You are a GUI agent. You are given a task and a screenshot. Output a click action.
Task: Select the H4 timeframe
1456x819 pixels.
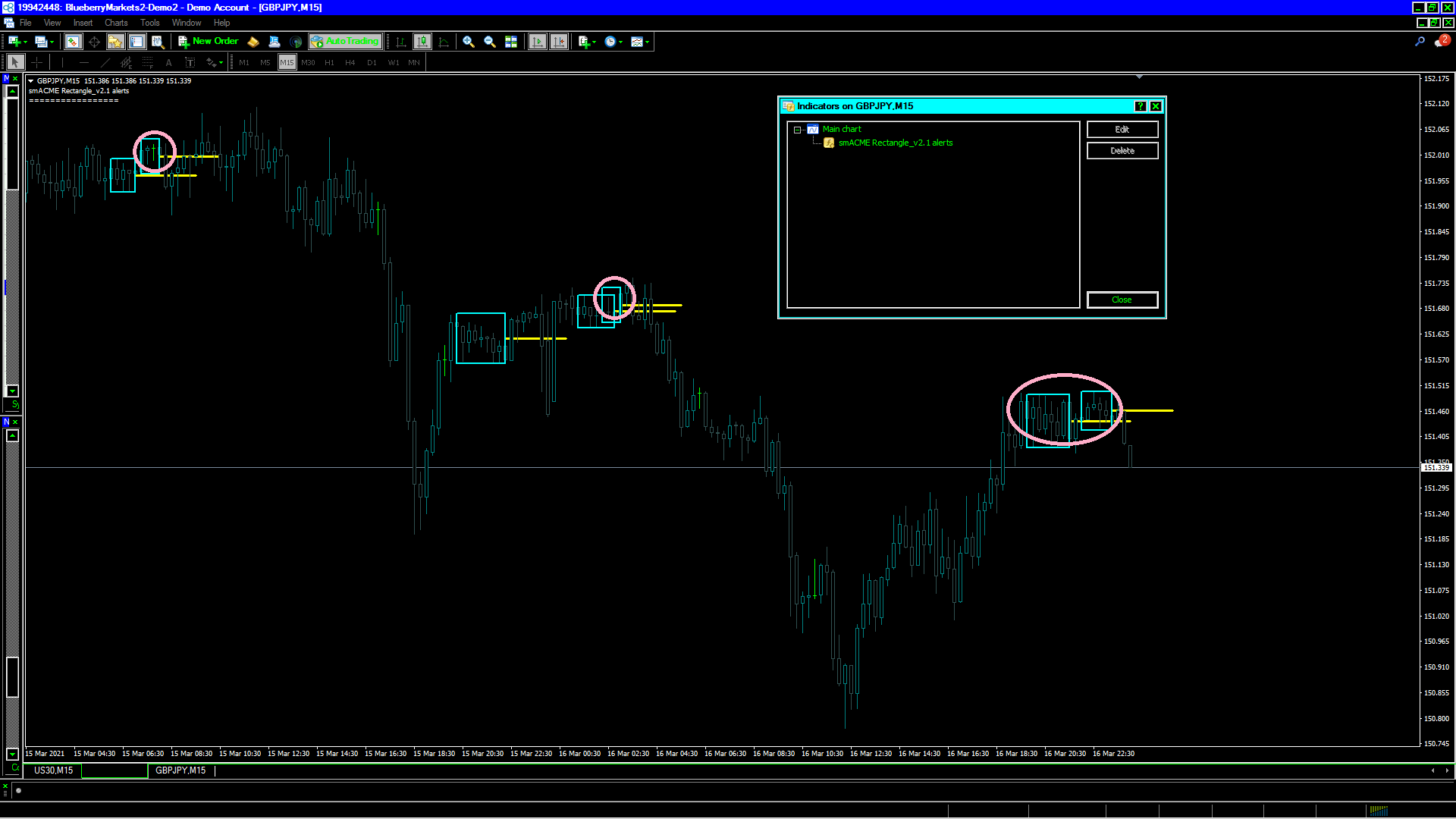(350, 63)
